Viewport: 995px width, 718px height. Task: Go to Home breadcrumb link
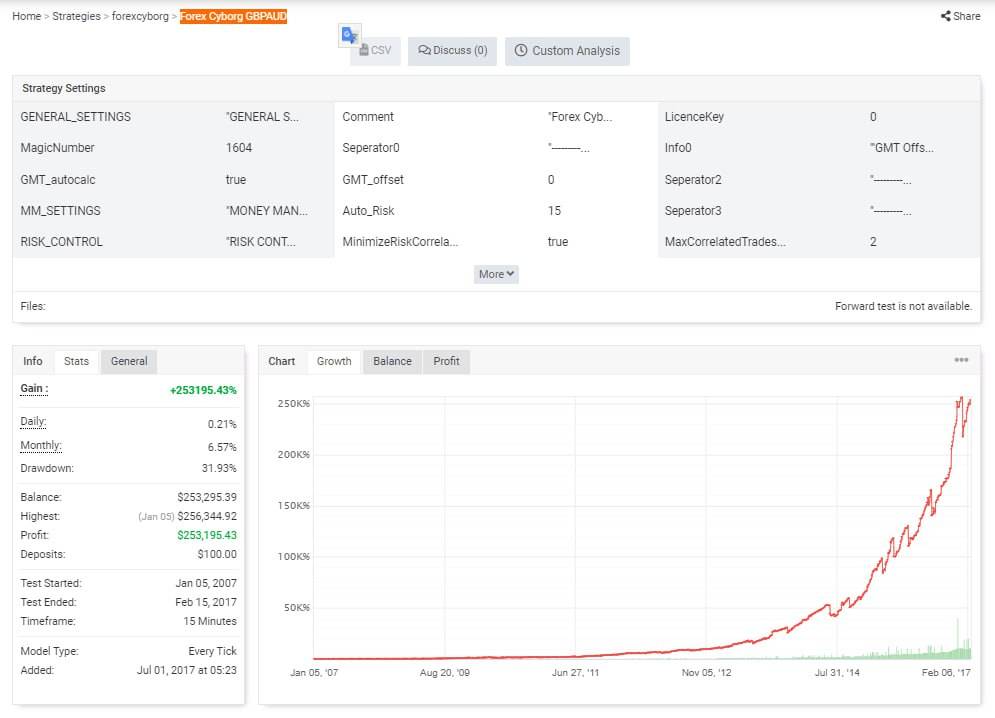[x=26, y=17]
